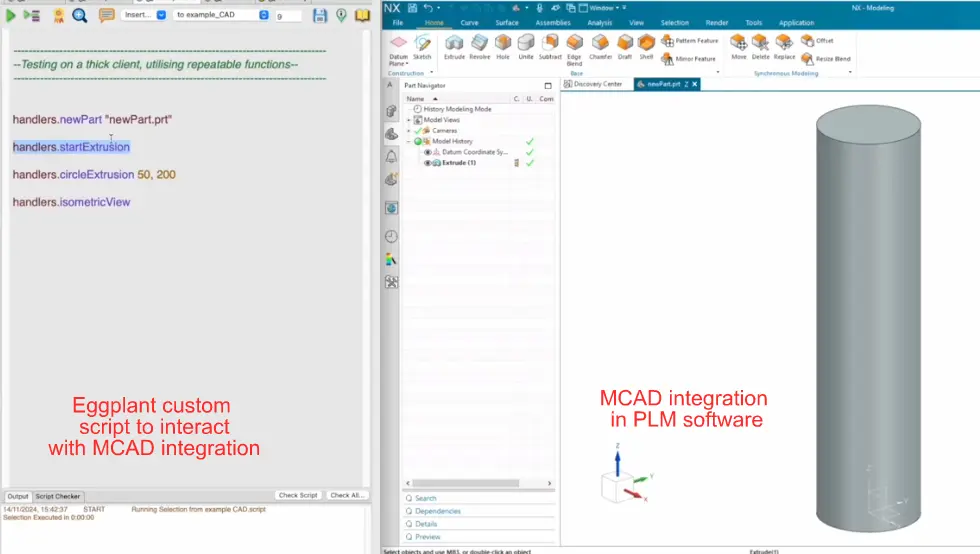This screenshot has width=980, height=554.
Task: Click the Pattern Feature button
Action: click(x=691, y=41)
